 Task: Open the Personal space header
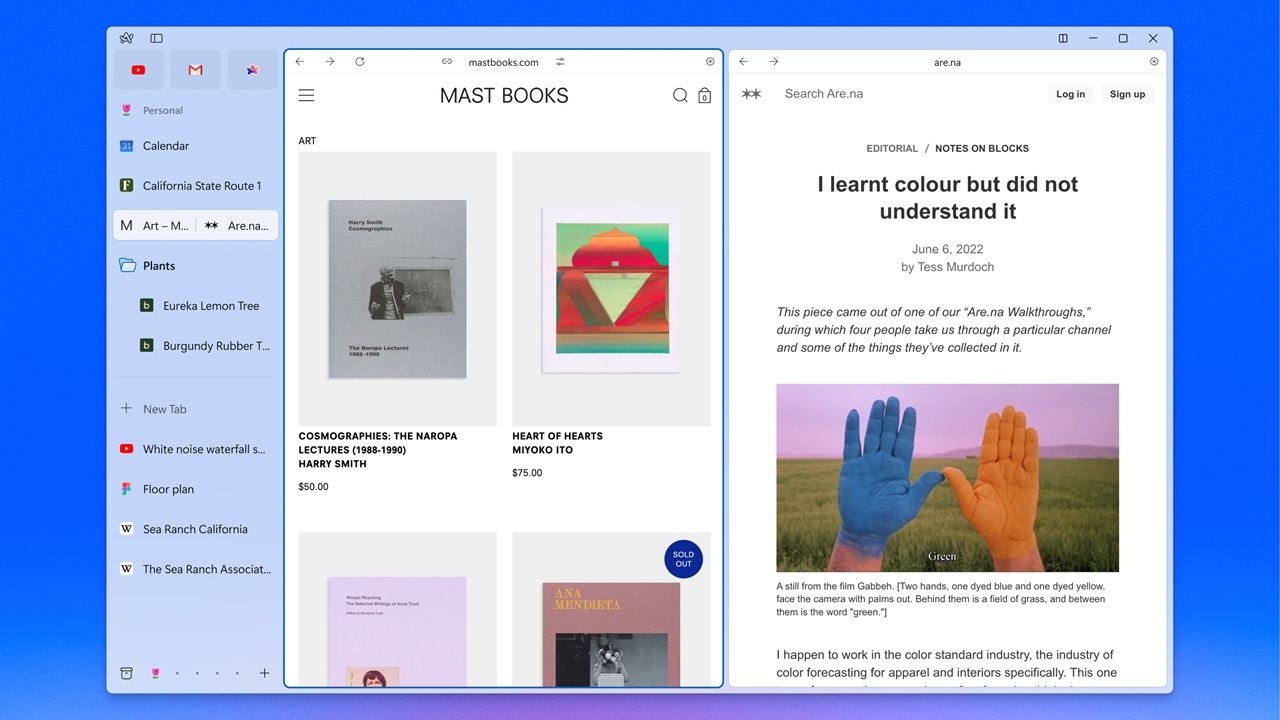[x=162, y=111]
